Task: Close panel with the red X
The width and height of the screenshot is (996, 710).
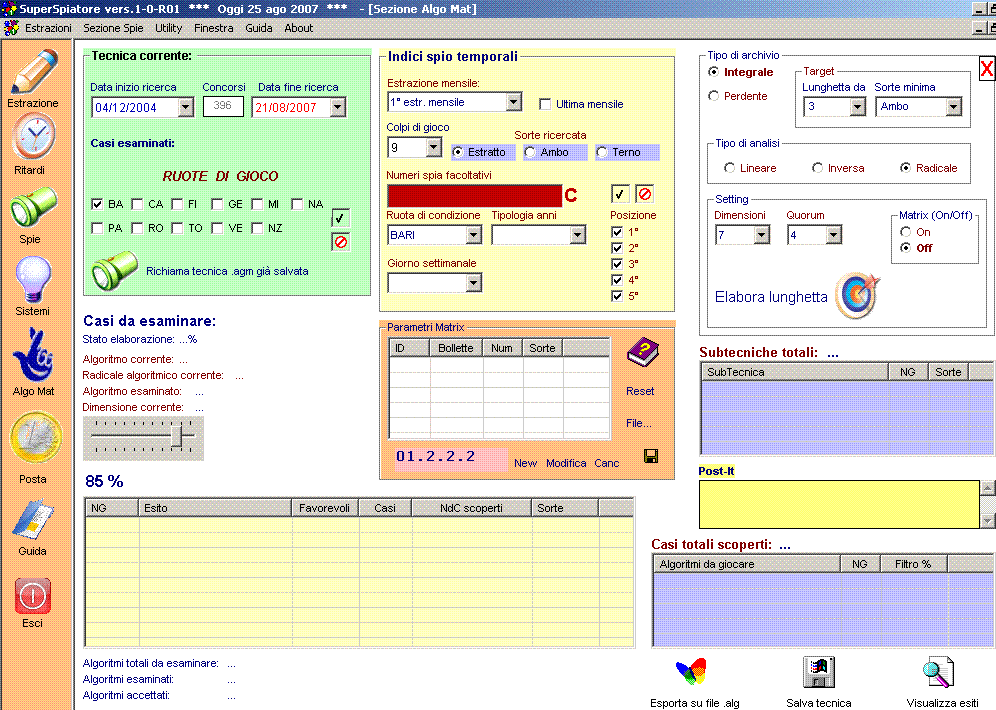Action: pos(986,68)
